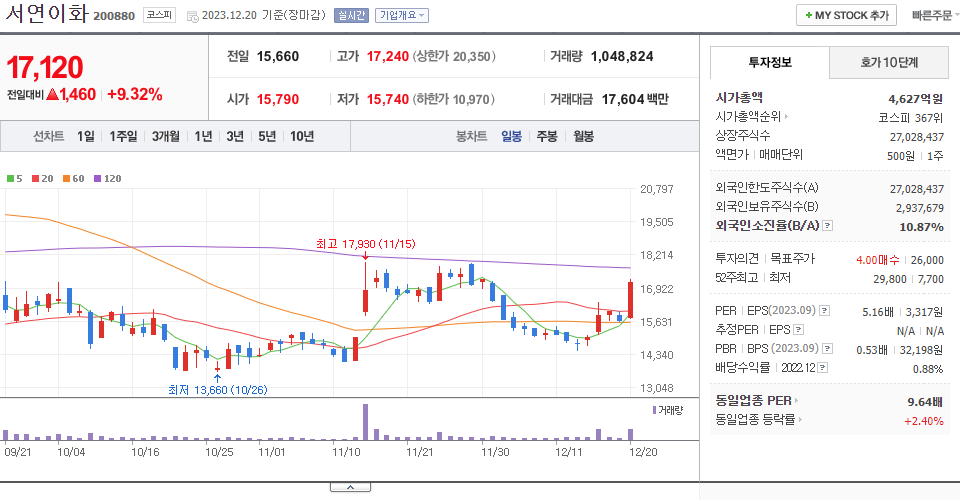Open help icon next to 외국인소진율(B/A)
The image size is (960, 500).
(827, 226)
